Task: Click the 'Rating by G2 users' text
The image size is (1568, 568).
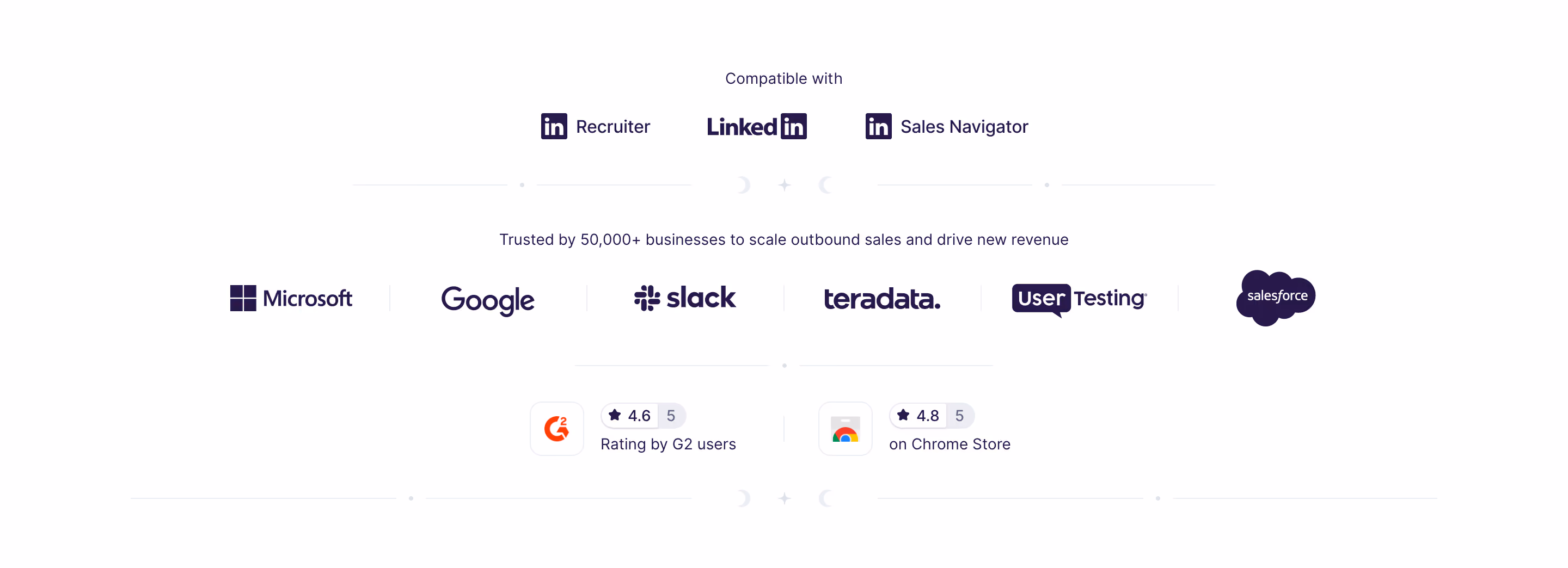Action: point(669,444)
